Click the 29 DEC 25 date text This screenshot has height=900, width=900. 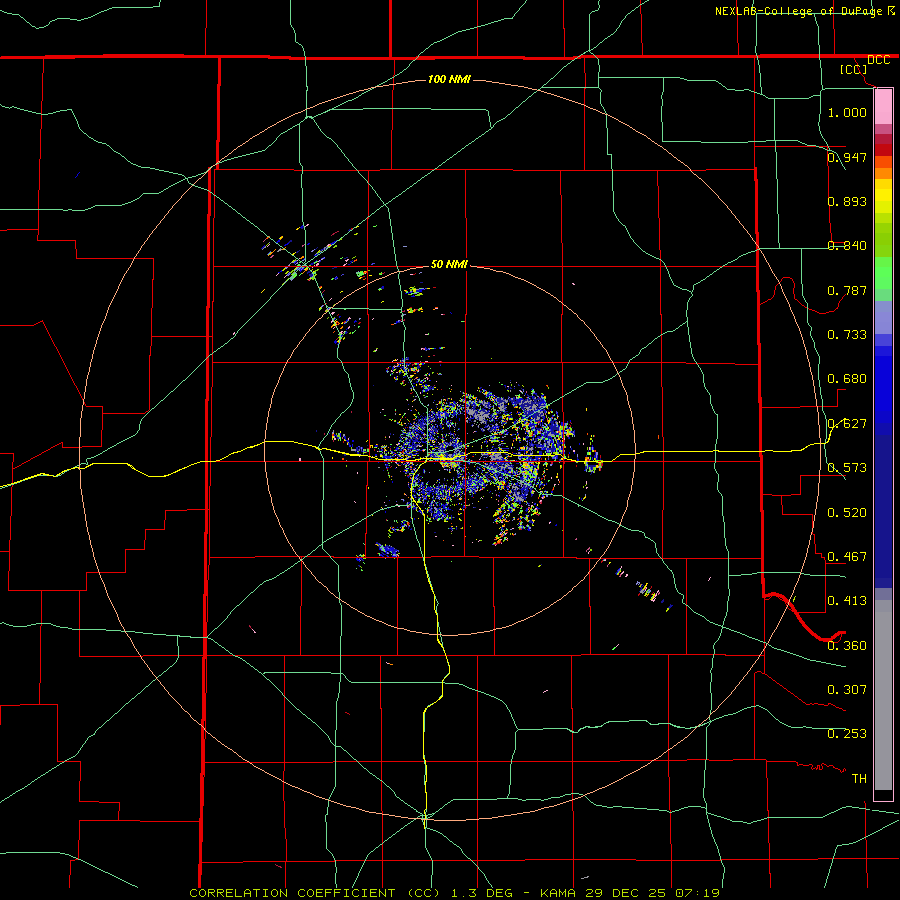(x=626, y=893)
